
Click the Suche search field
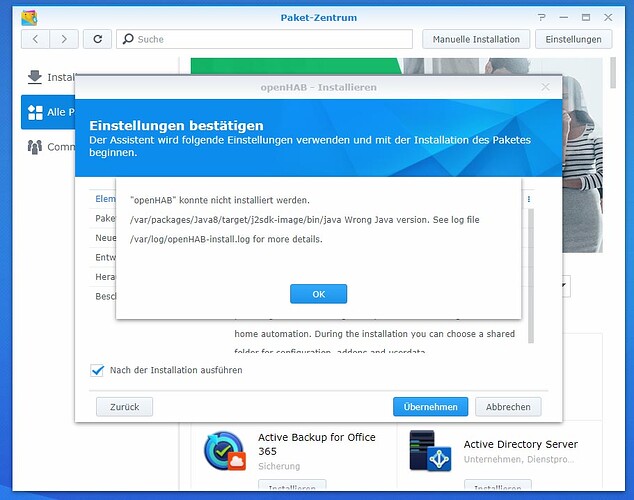pos(264,39)
